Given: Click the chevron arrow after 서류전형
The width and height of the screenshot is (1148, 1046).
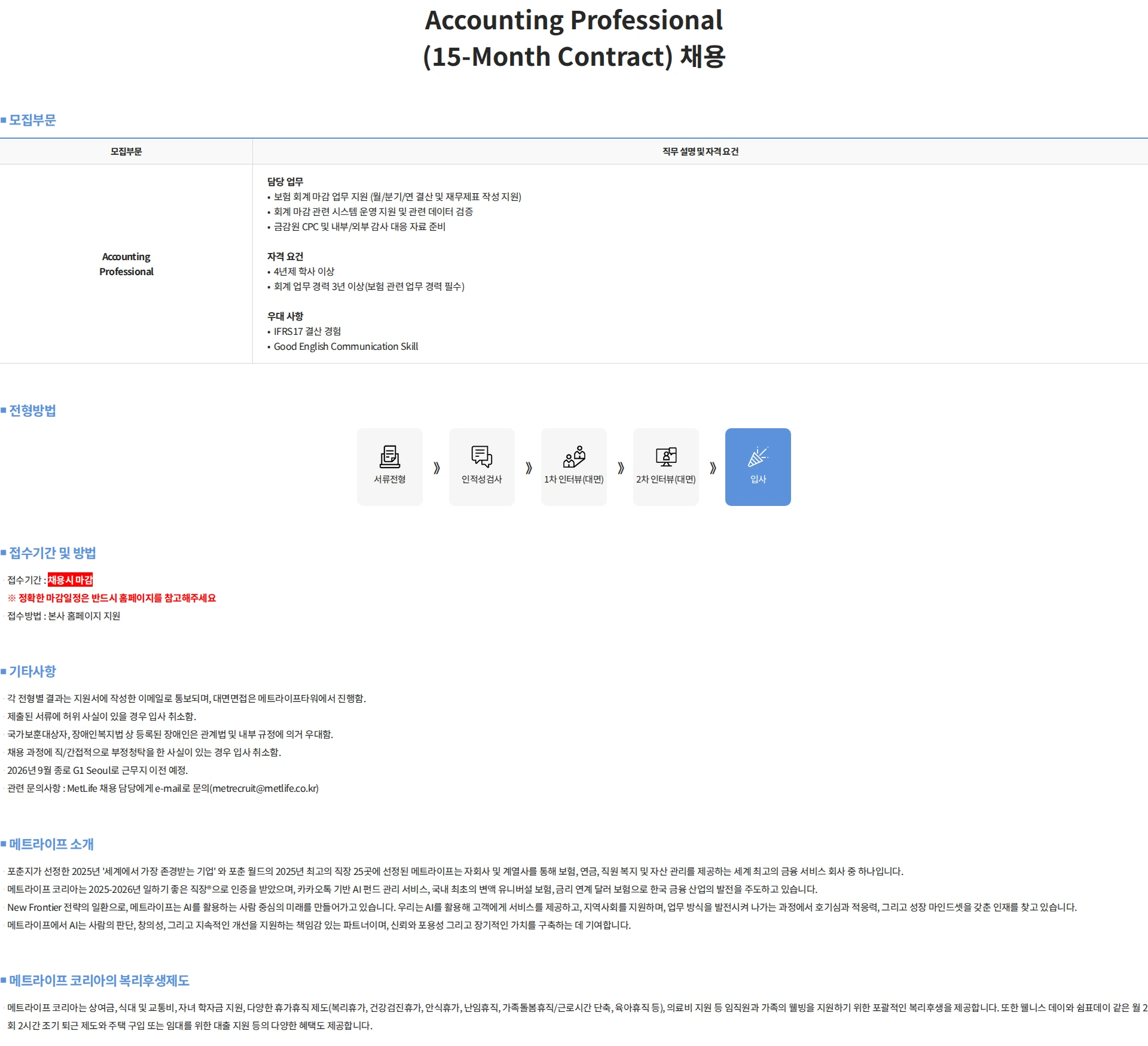Looking at the screenshot, I should (436, 468).
